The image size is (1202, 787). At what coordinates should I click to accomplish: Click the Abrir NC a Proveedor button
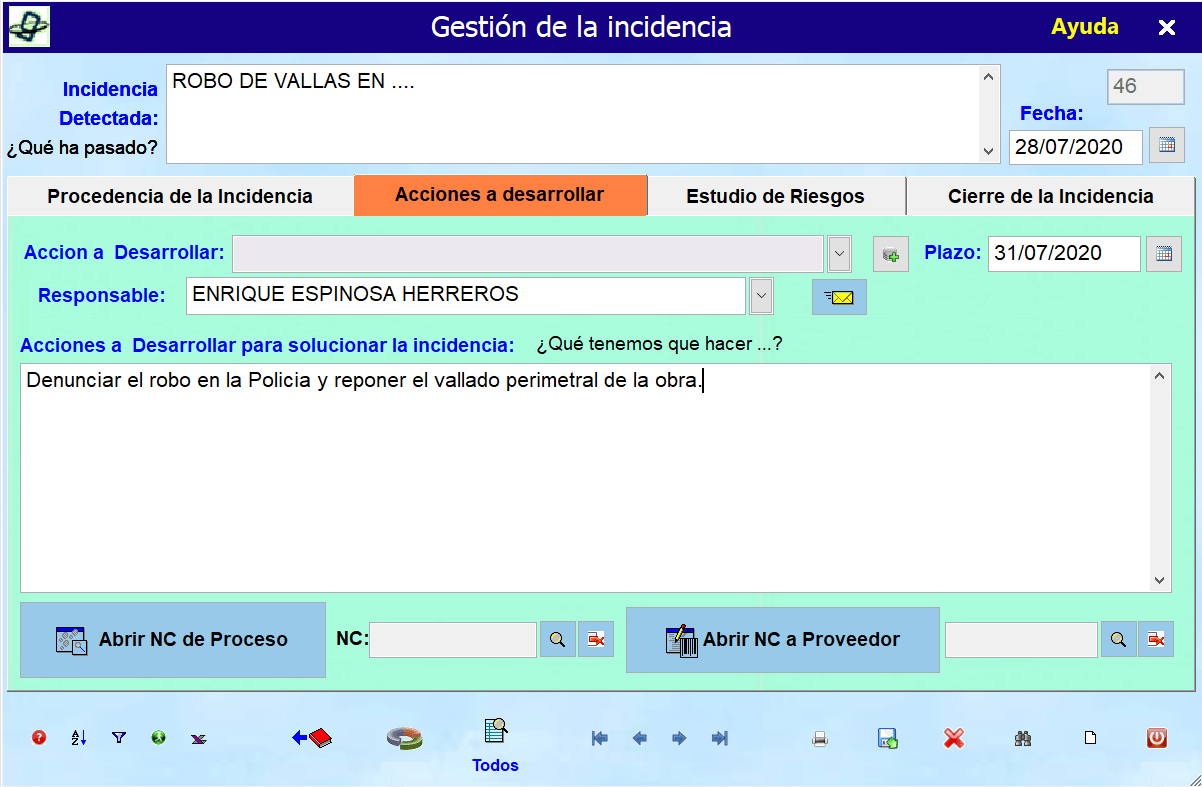click(783, 640)
